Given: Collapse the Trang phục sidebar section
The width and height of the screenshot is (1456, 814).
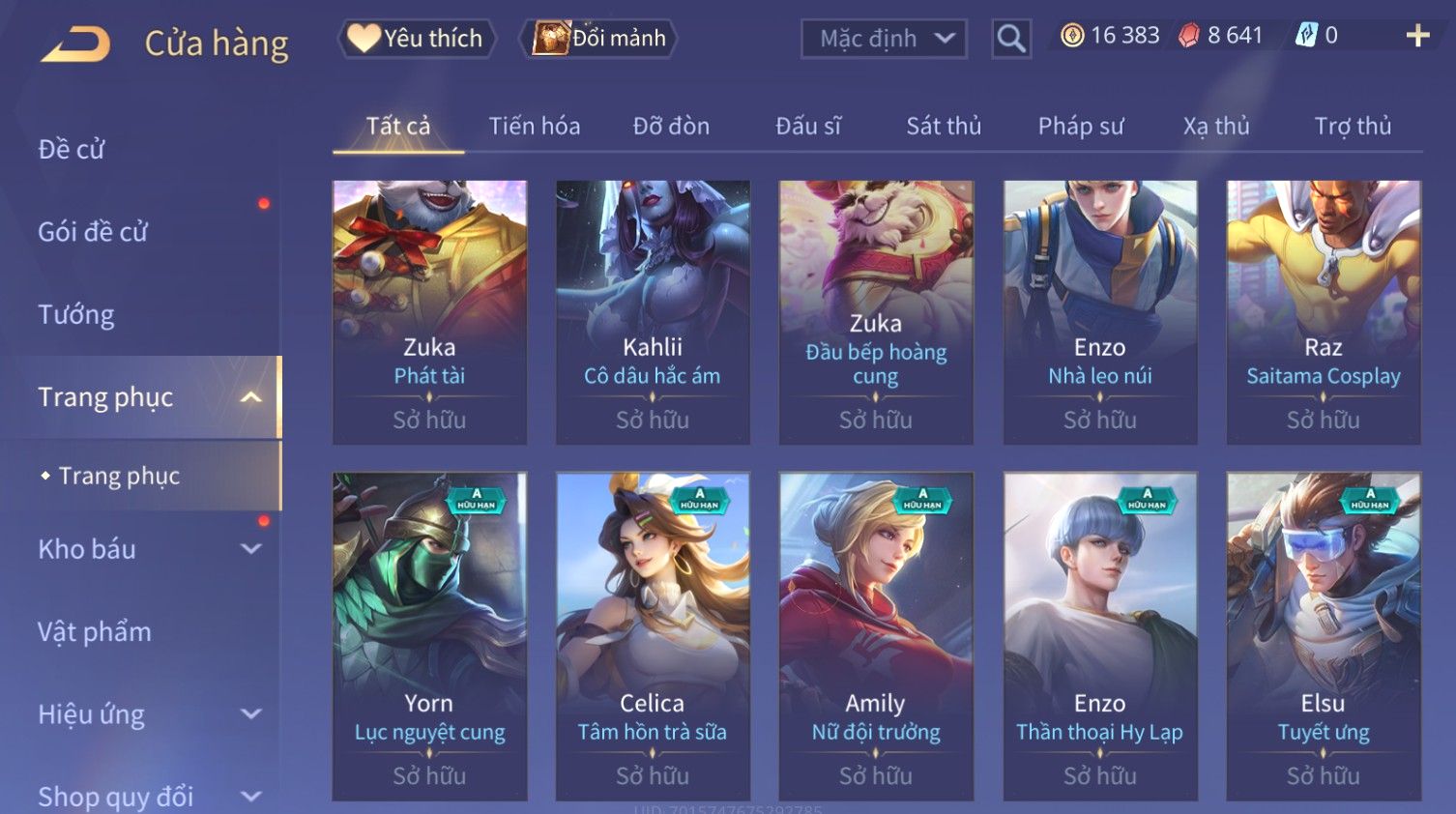Looking at the screenshot, I should [x=251, y=397].
